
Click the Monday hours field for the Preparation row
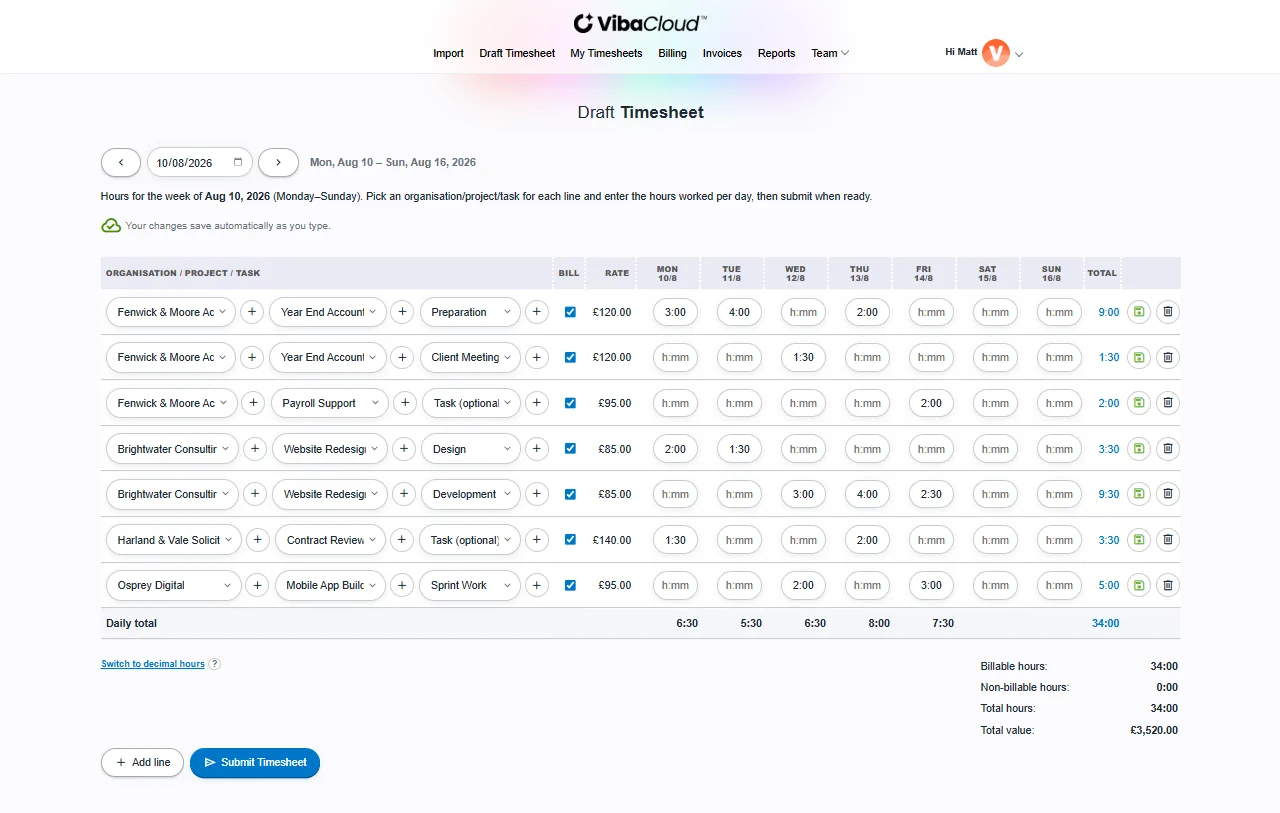click(675, 312)
